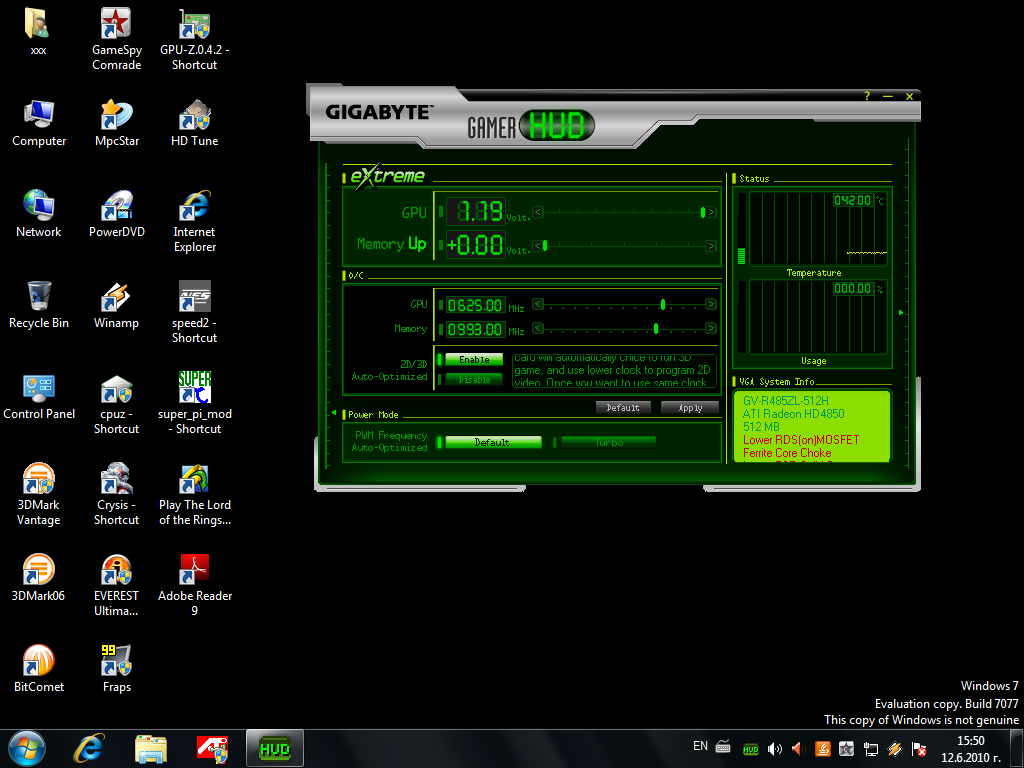Screen dimensions: 1024x768
Task: Apply the overclock settings
Action: [x=690, y=408]
